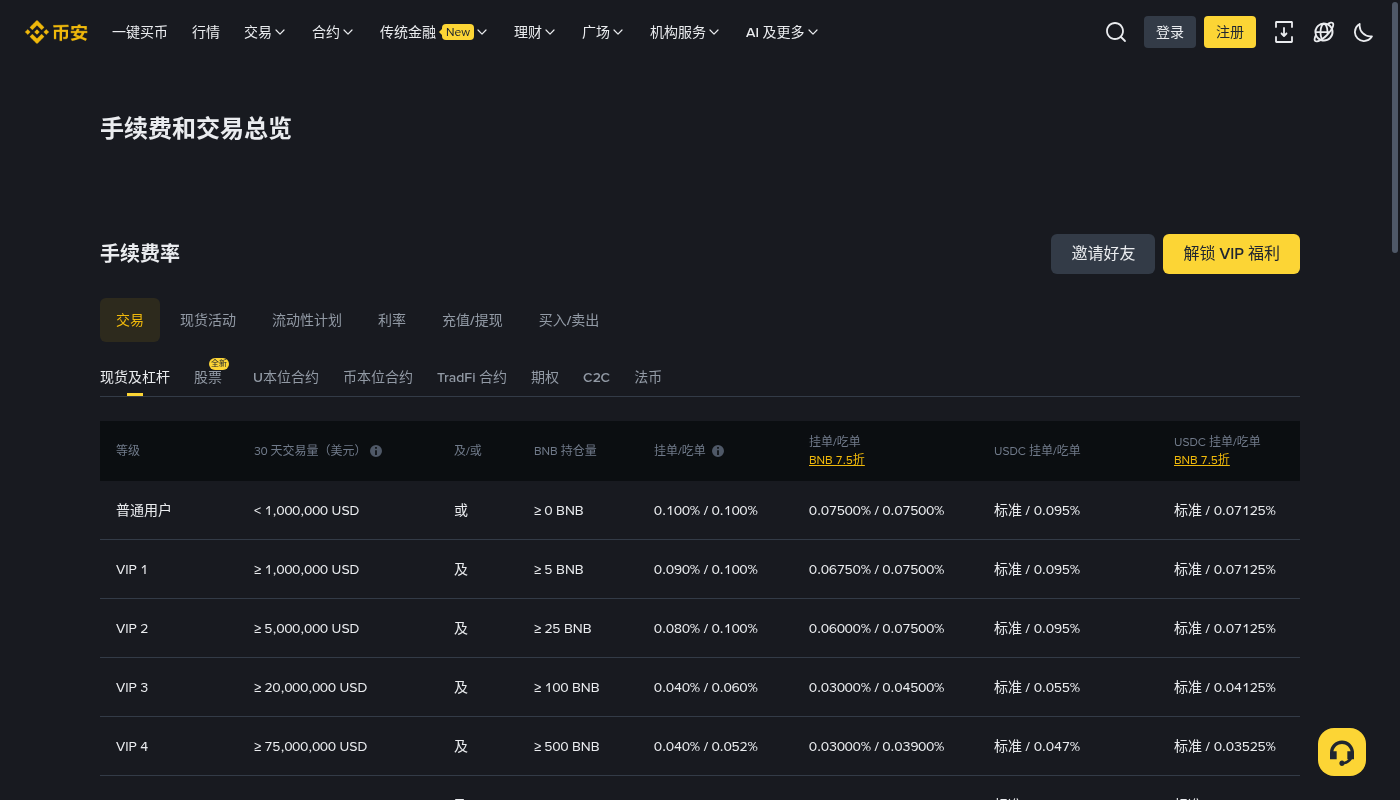Click the yellow 注册 button
This screenshot has height=800, width=1400.
1230,32
